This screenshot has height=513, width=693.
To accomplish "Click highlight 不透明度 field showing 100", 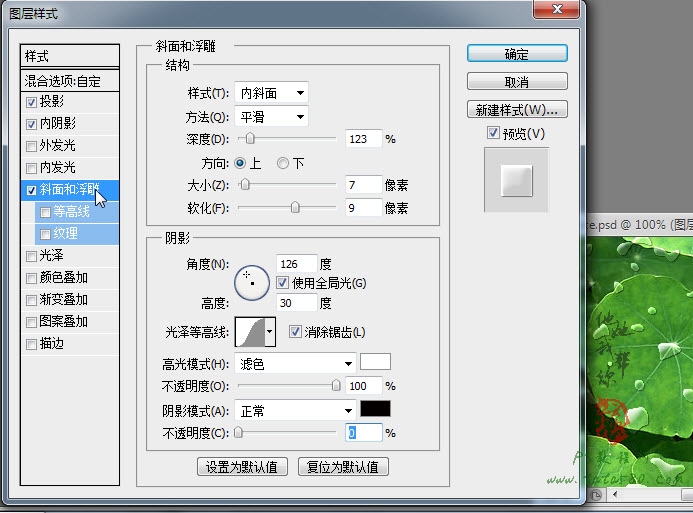I will 363,386.
